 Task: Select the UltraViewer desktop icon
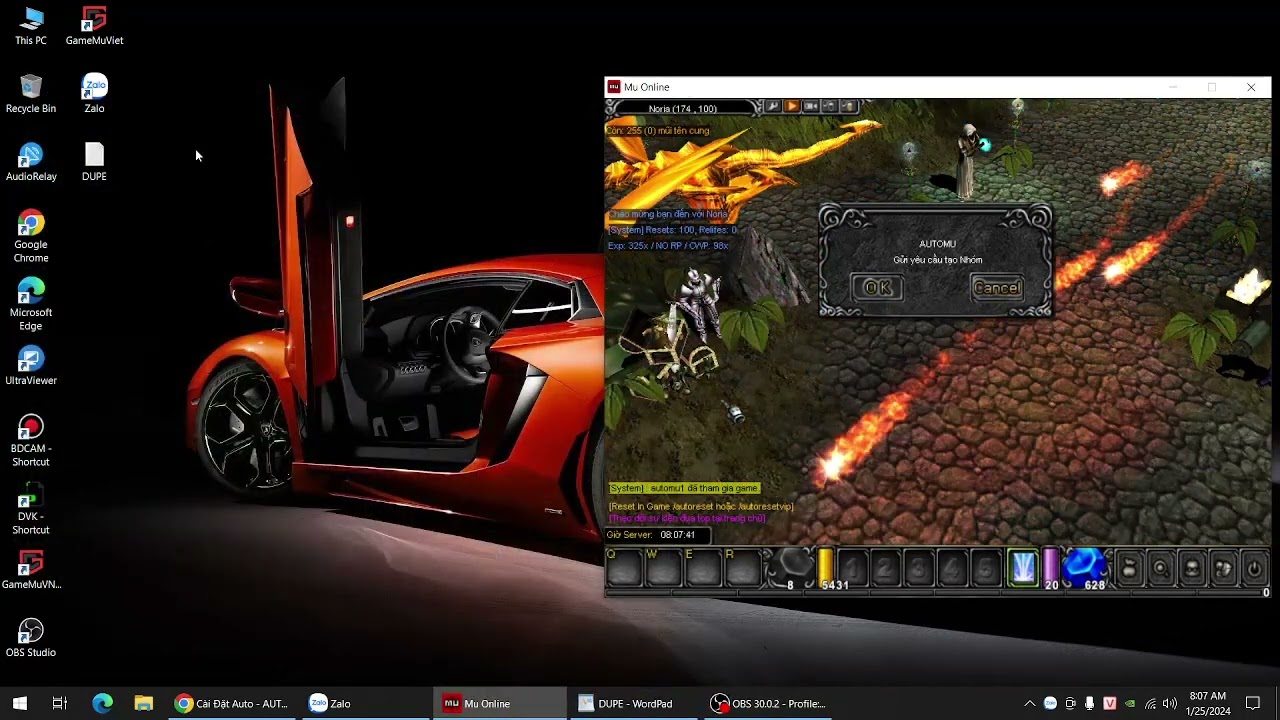coord(31,367)
